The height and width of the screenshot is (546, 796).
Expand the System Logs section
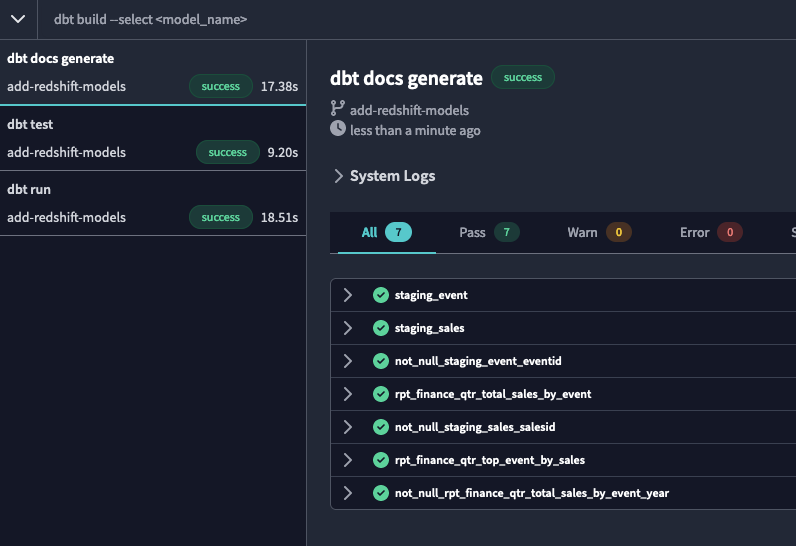[384, 176]
